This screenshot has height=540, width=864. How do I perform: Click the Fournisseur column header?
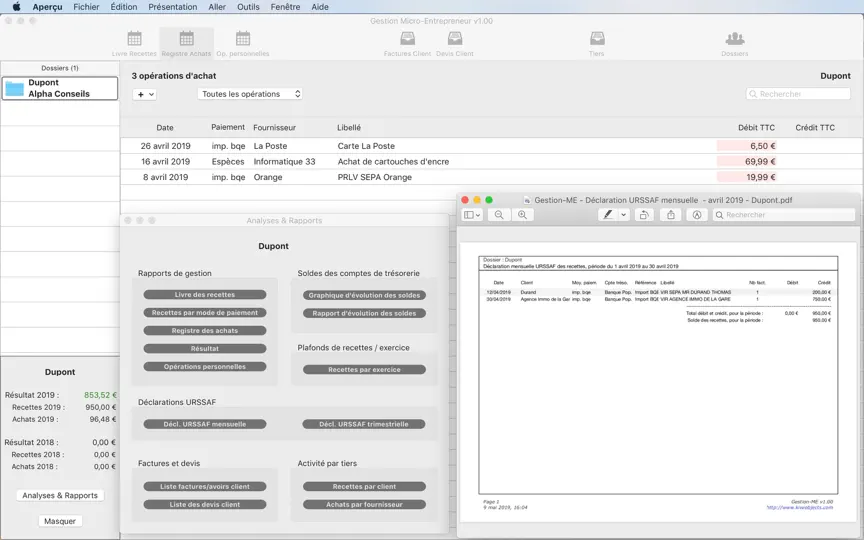coord(274,127)
